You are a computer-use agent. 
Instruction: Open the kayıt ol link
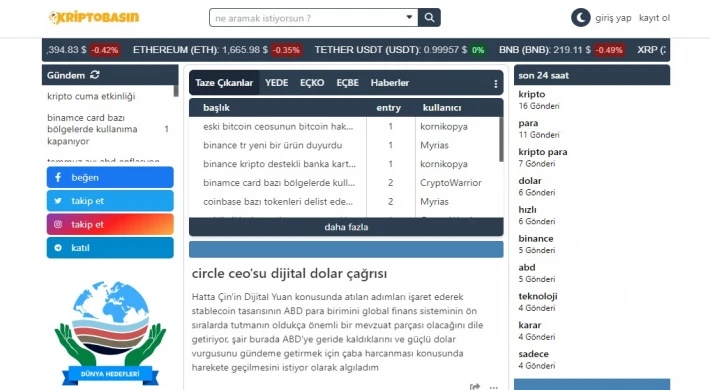click(654, 18)
